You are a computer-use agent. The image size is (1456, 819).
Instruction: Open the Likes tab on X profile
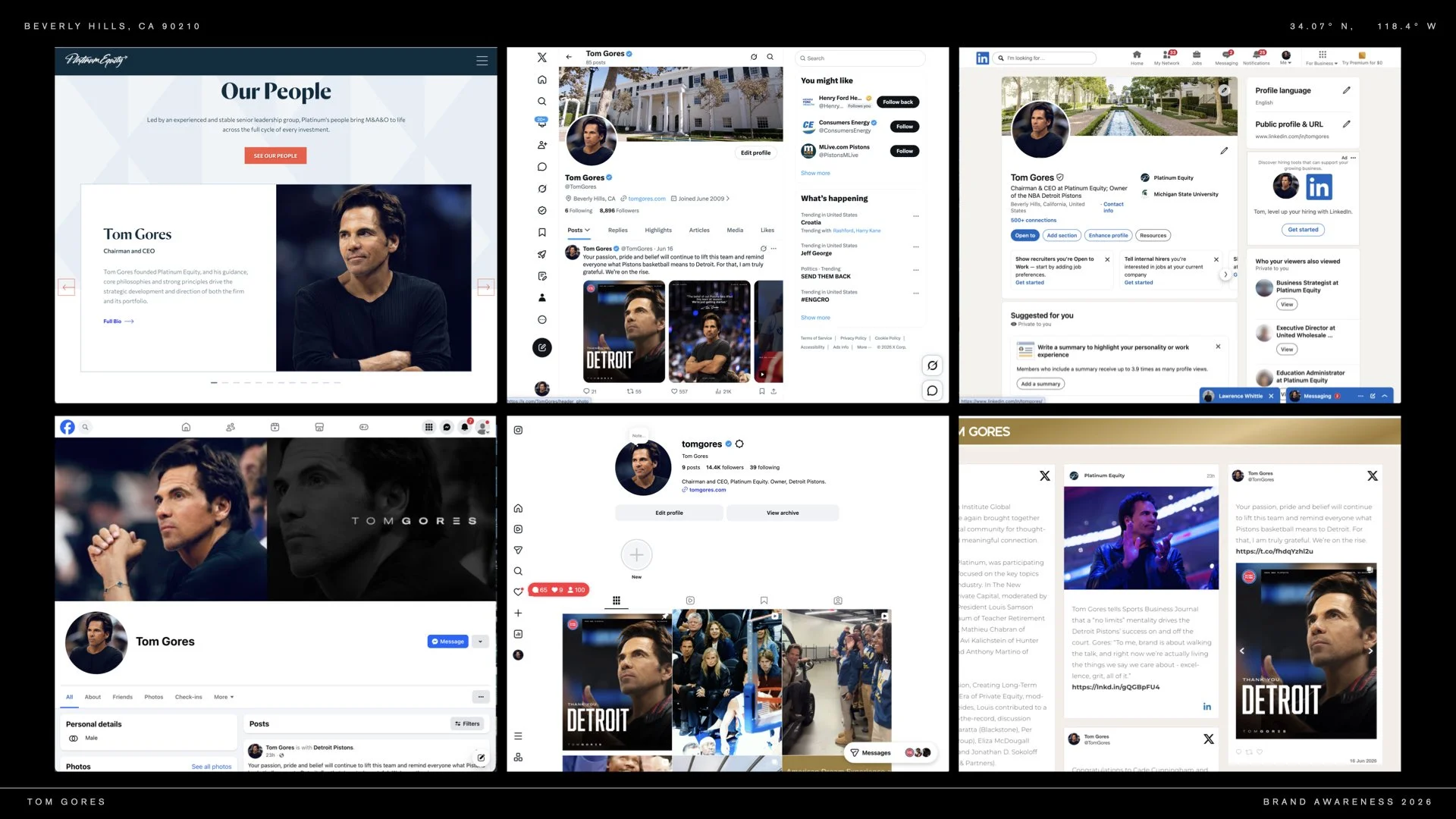point(767,230)
